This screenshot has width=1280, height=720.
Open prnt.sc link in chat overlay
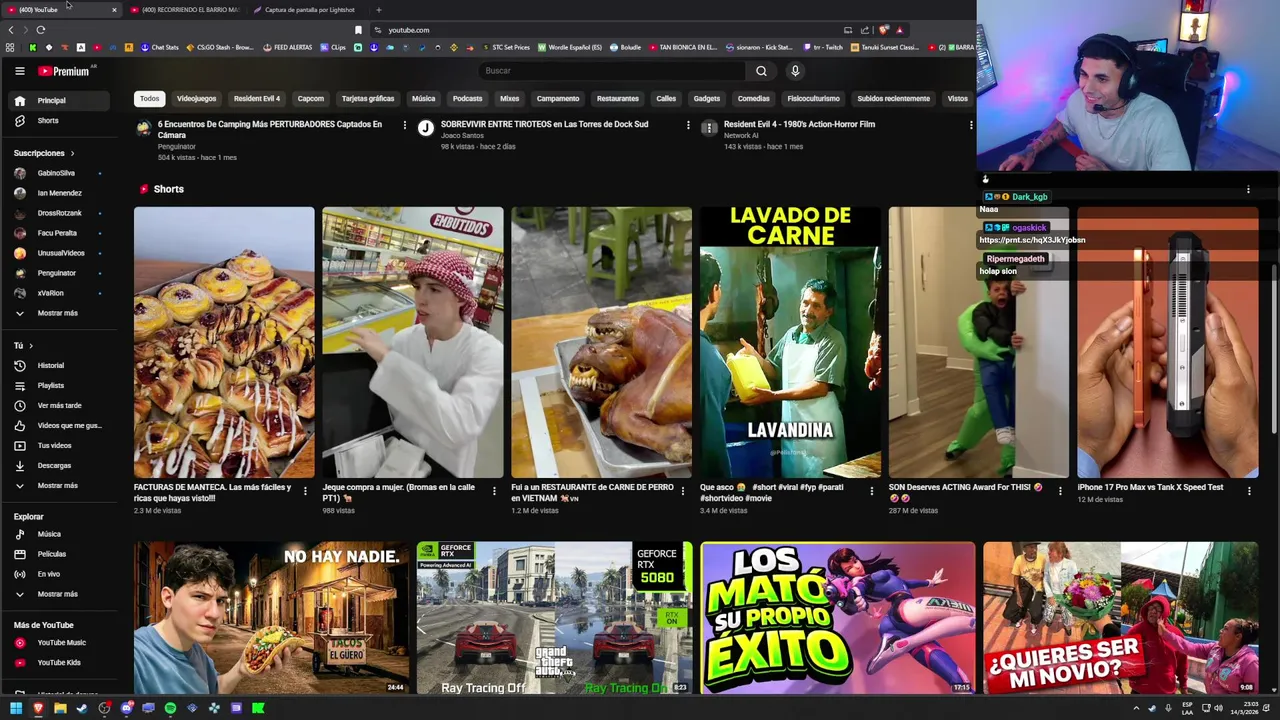tap(1032, 240)
